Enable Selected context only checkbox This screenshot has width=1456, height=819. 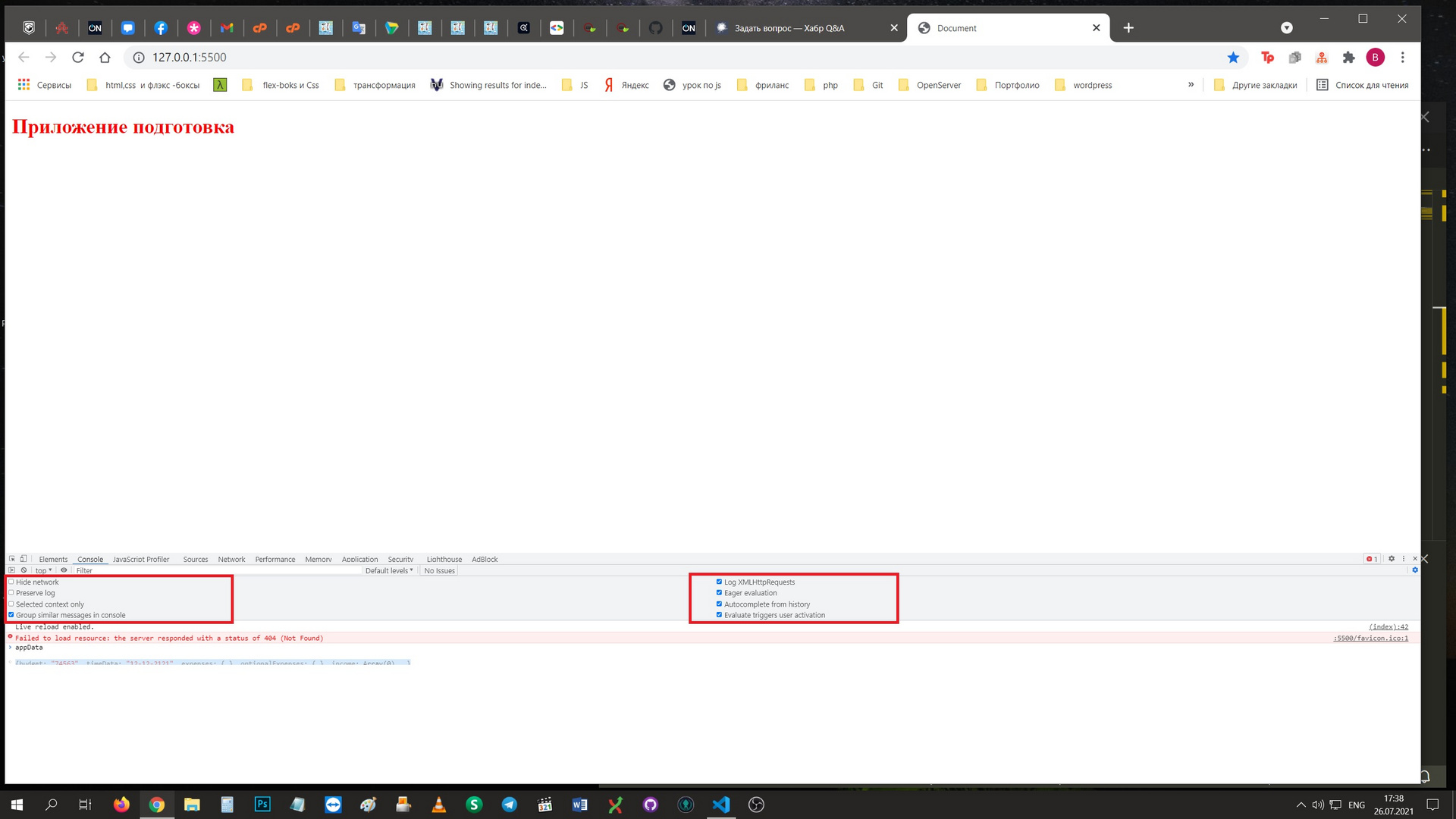click(x=11, y=604)
